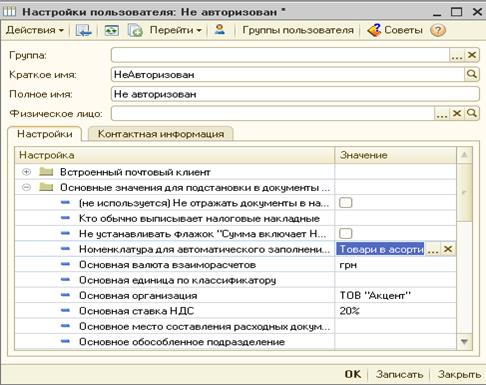Click the magnifier next to Физическое лицо

click(x=472, y=113)
